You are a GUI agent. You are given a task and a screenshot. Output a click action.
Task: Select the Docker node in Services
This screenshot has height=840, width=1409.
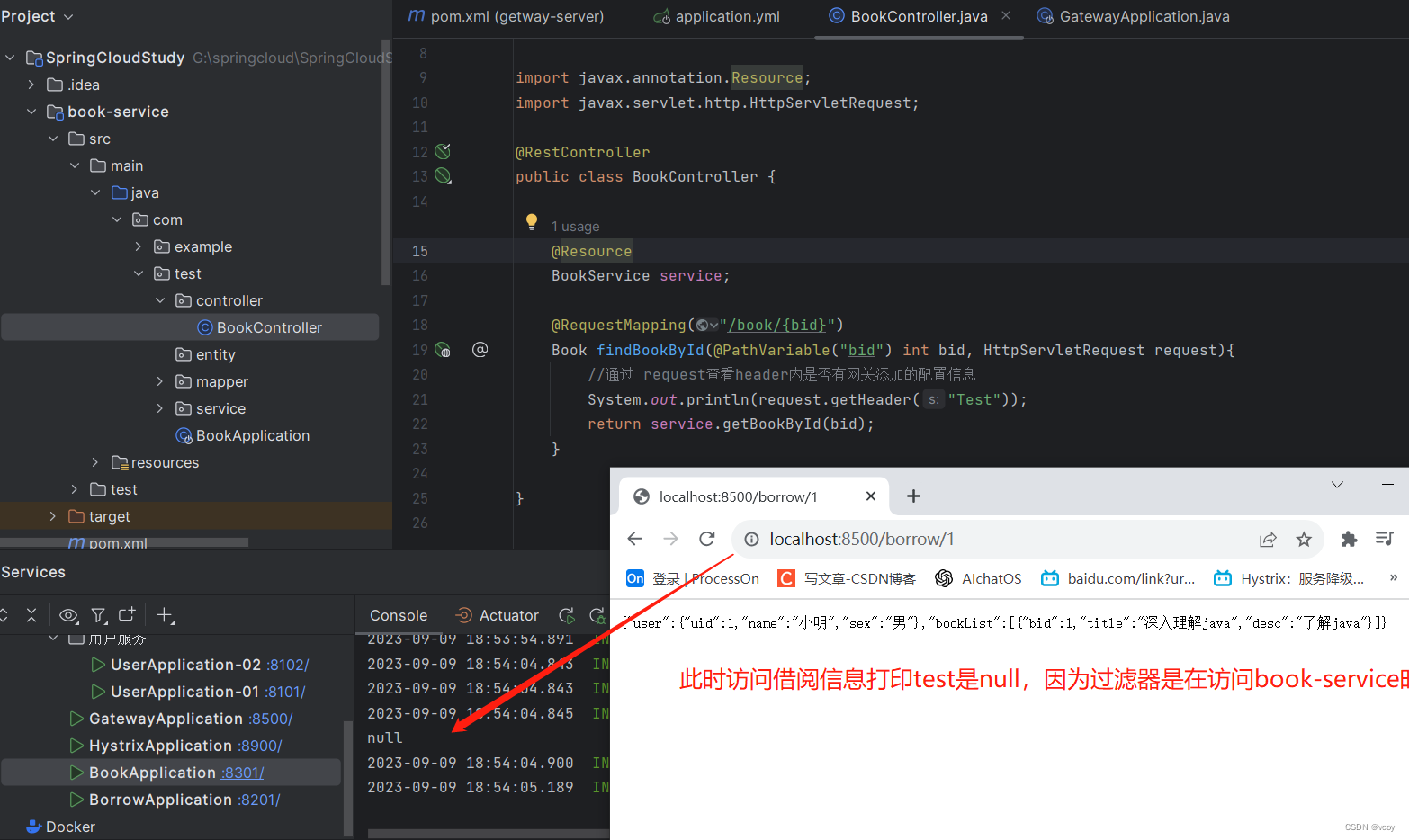click(61, 827)
